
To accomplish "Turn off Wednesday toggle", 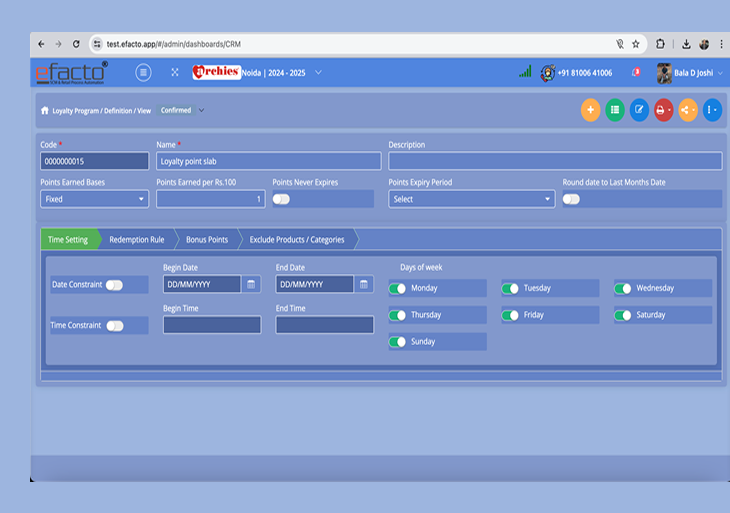I will point(623,289).
